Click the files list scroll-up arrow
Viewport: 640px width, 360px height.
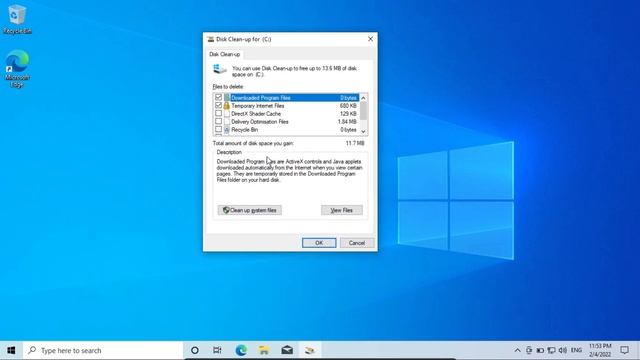363,98
